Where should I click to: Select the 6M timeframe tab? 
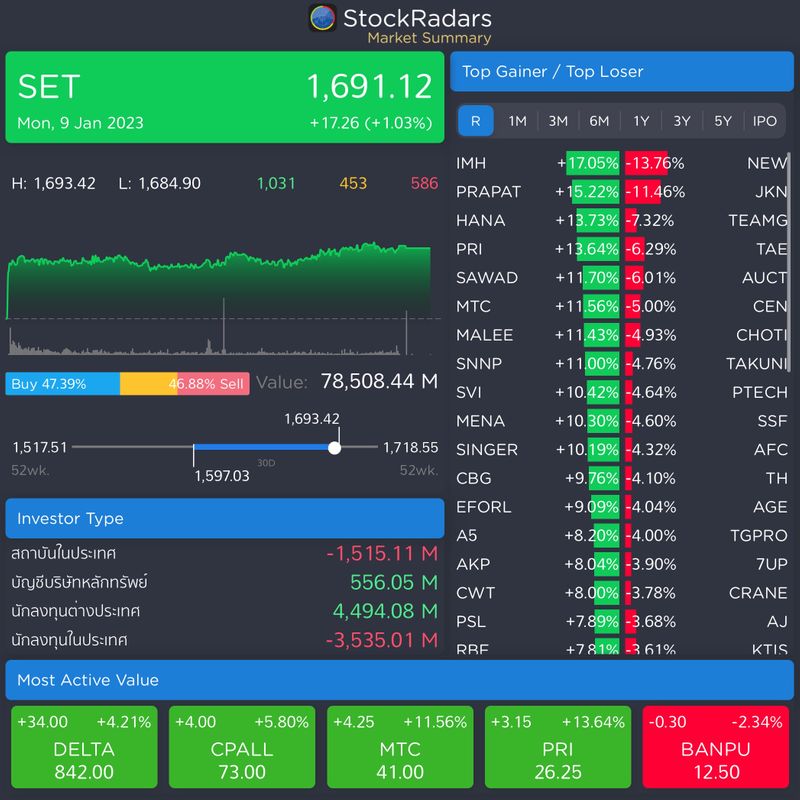pos(598,121)
